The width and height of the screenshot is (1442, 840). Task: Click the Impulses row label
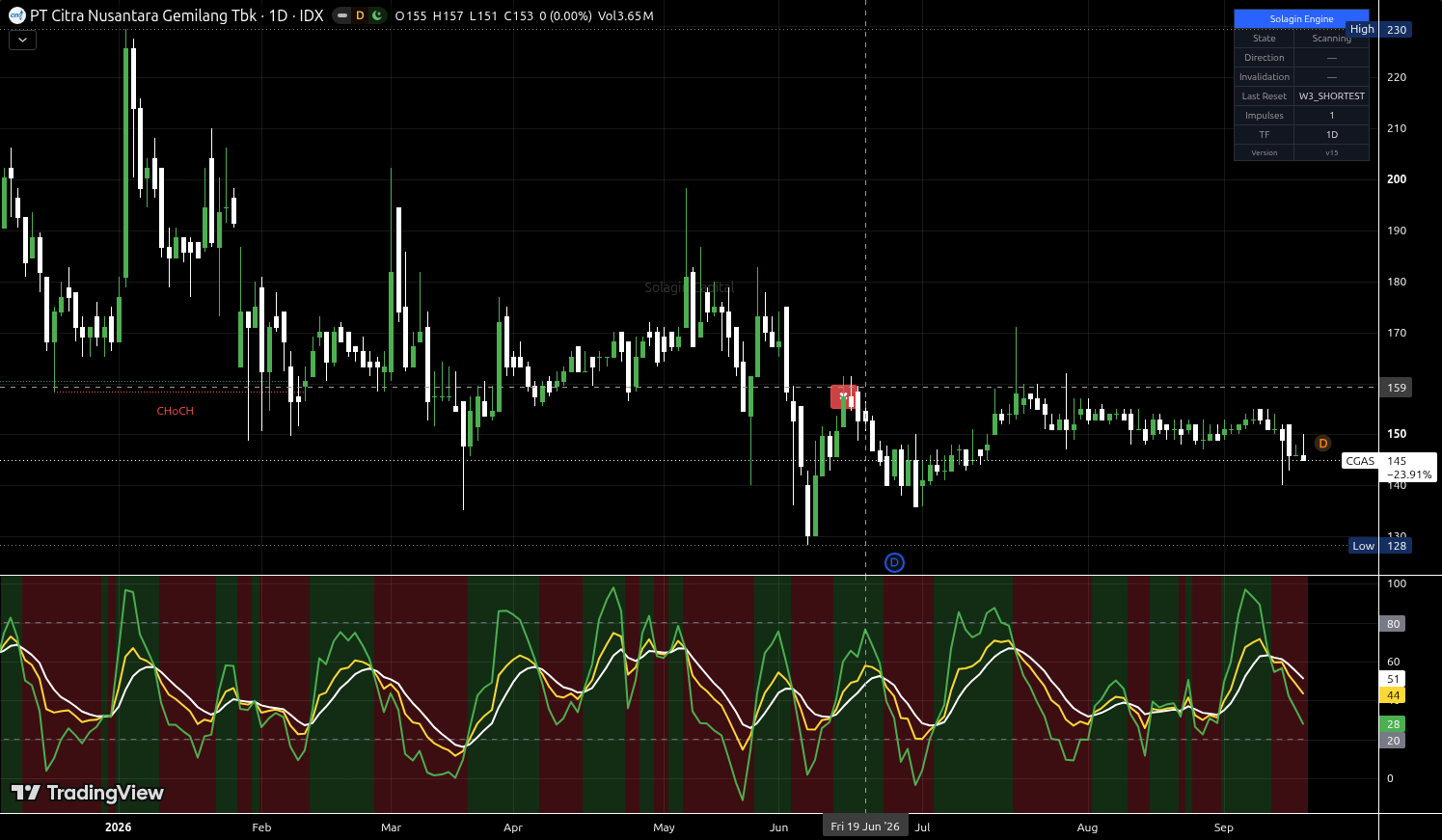point(1264,115)
